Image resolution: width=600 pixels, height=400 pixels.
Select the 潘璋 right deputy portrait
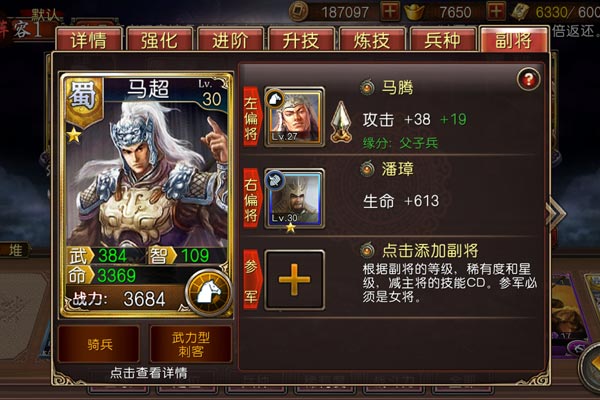tap(294, 199)
